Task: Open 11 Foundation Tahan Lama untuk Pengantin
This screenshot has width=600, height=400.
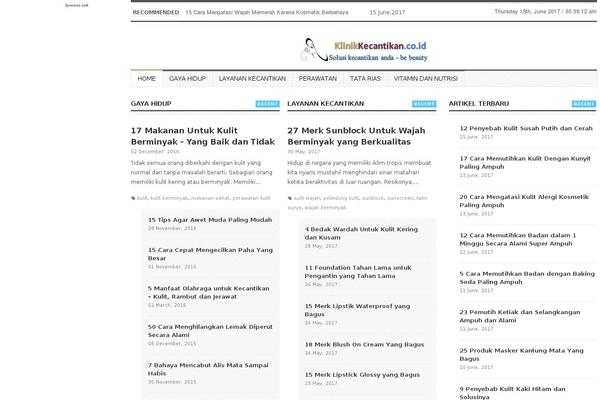Action: 358,272
